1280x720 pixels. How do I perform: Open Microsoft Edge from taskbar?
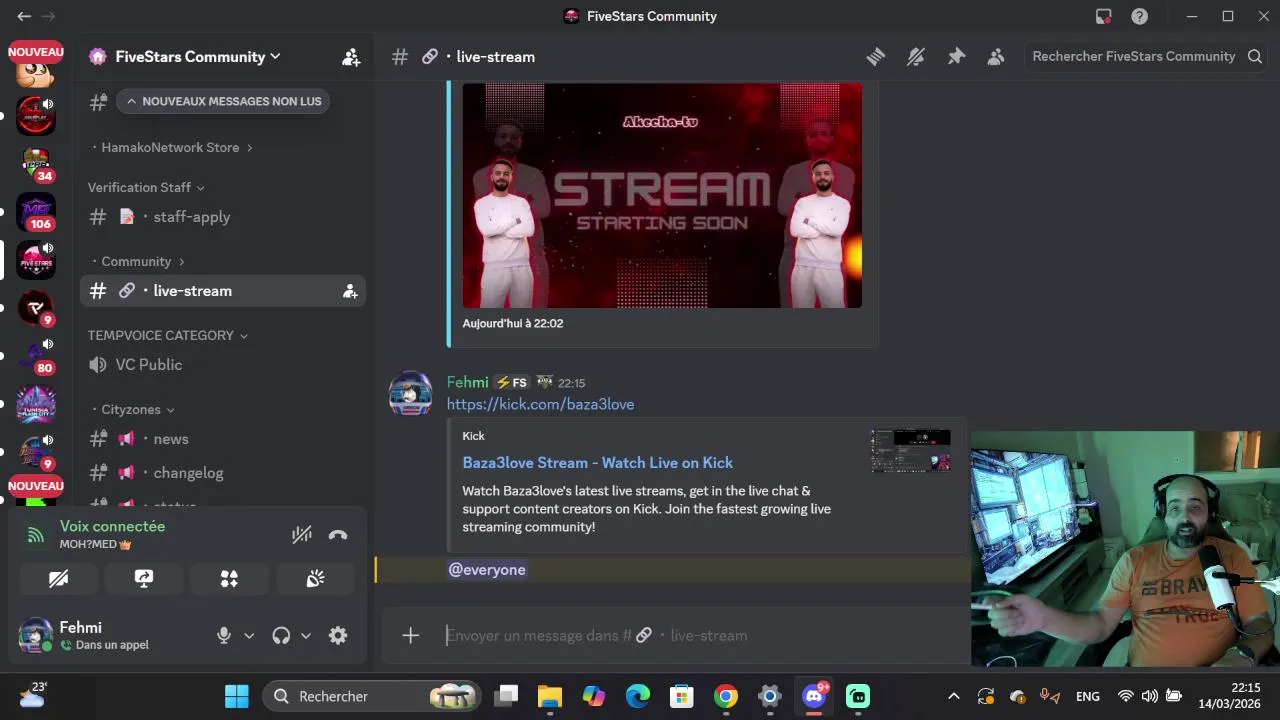point(638,696)
